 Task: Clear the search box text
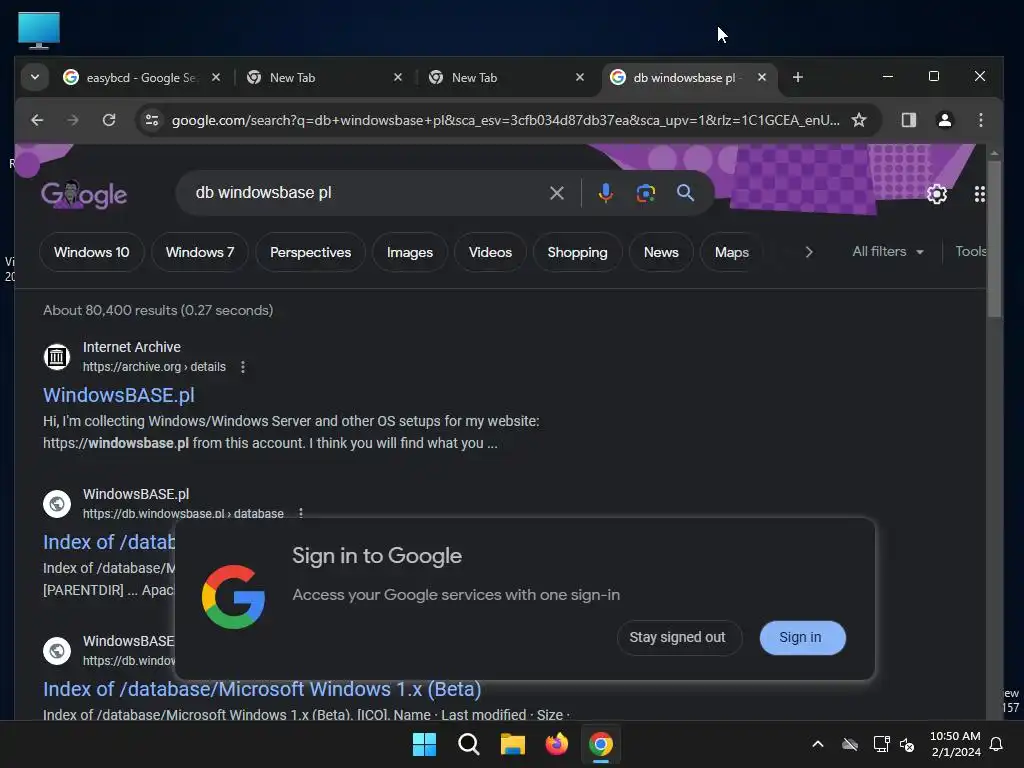pos(556,193)
